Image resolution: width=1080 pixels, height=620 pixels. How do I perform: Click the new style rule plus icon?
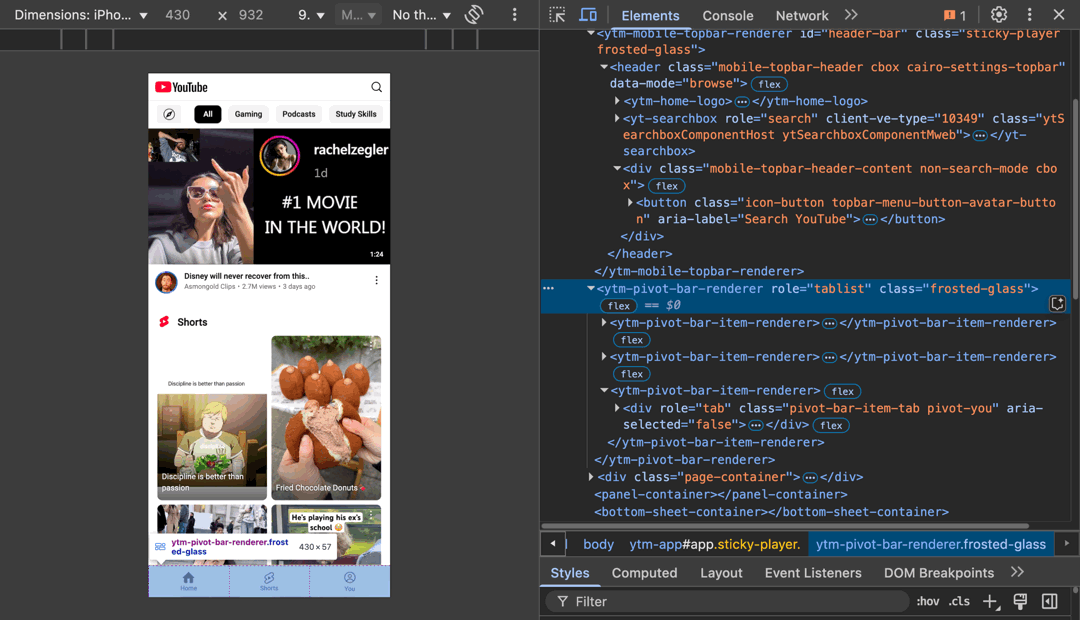pyautogui.click(x=990, y=601)
